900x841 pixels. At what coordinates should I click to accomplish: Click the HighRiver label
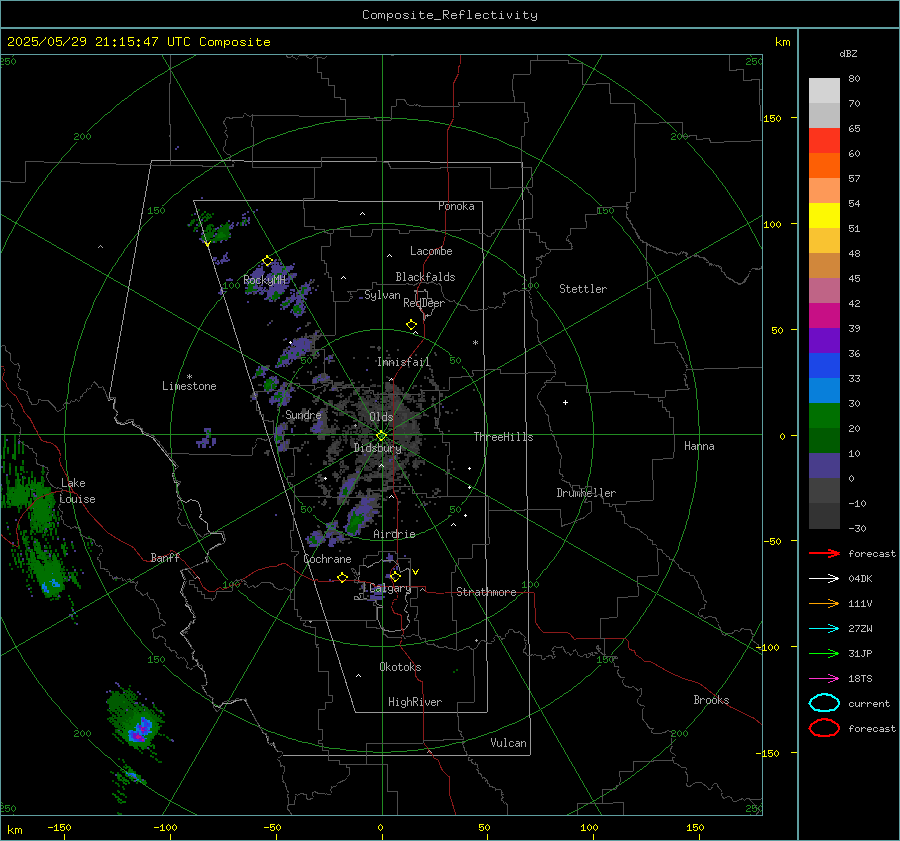point(415,702)
